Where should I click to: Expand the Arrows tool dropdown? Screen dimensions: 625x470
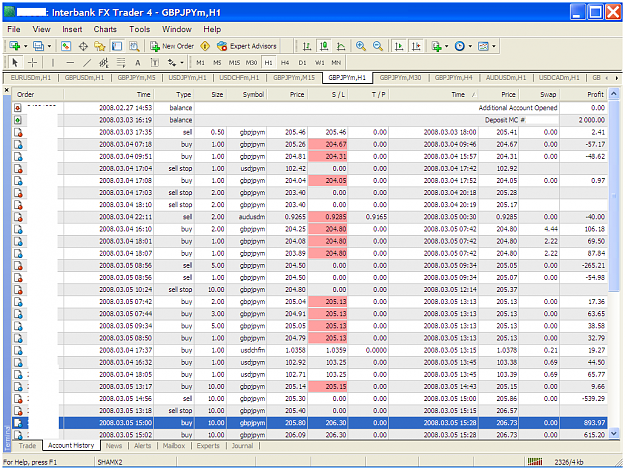pyautogui.click(x=182, y=63)
